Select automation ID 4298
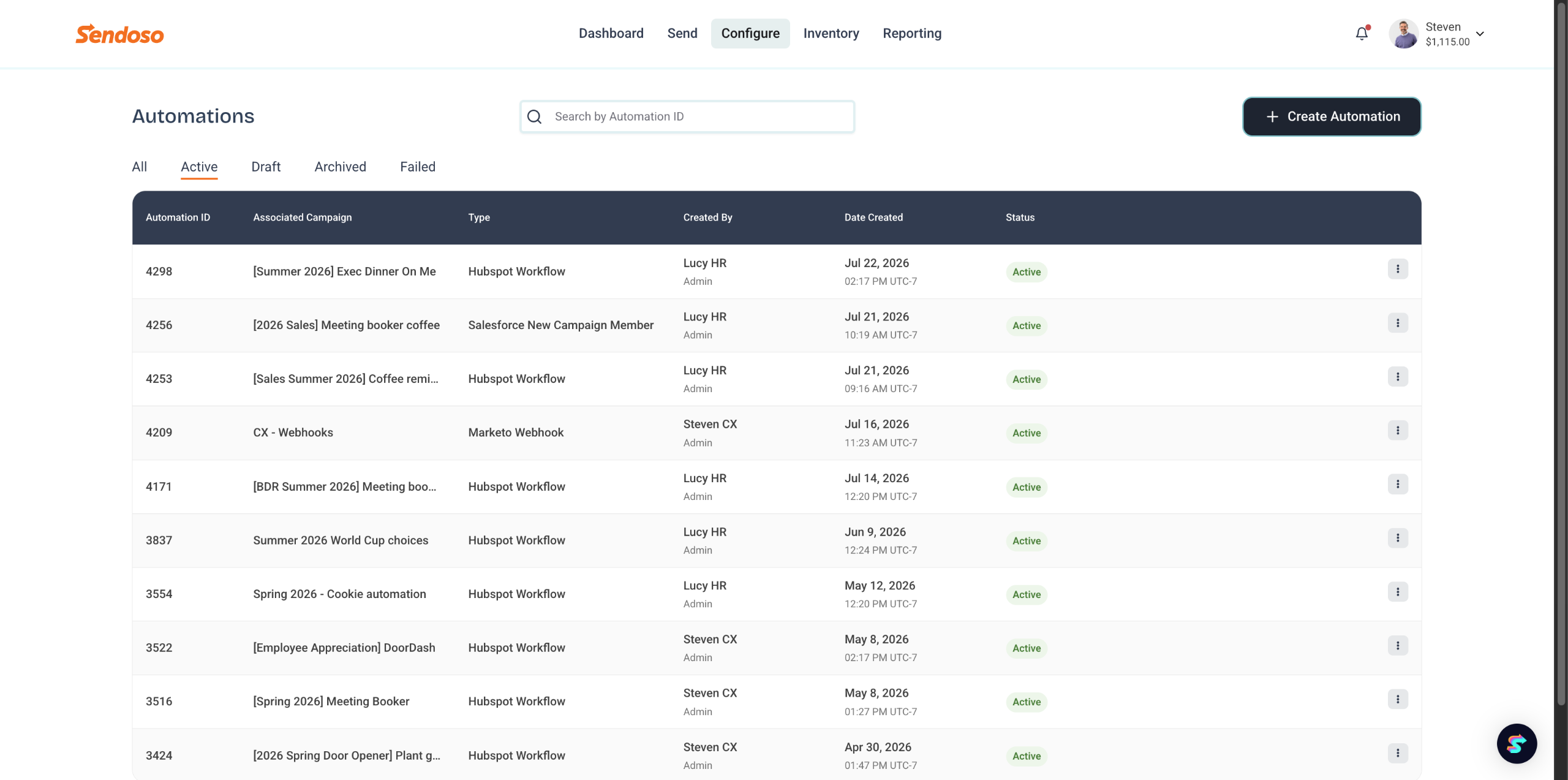This screenshot has height=780, width=1568. [159, 271]
